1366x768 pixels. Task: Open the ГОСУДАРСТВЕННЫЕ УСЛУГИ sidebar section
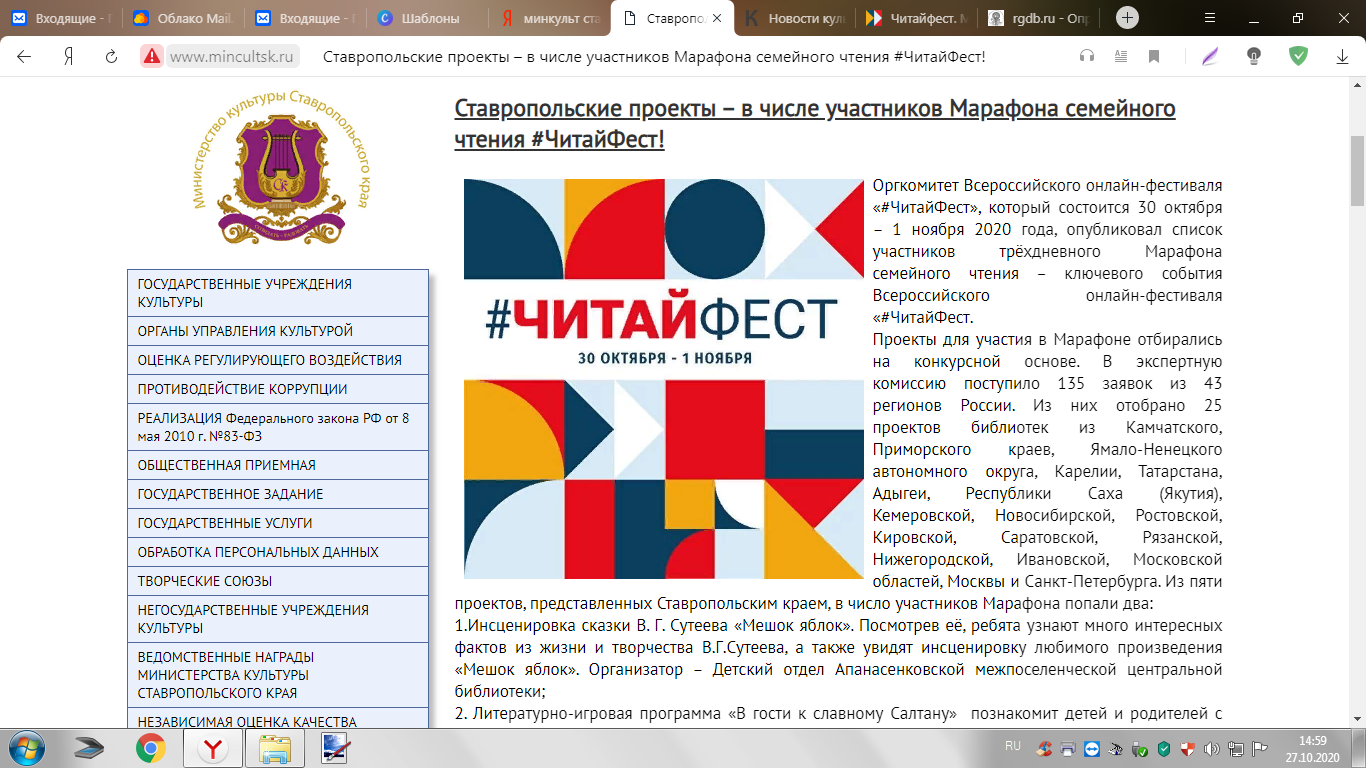225,523
